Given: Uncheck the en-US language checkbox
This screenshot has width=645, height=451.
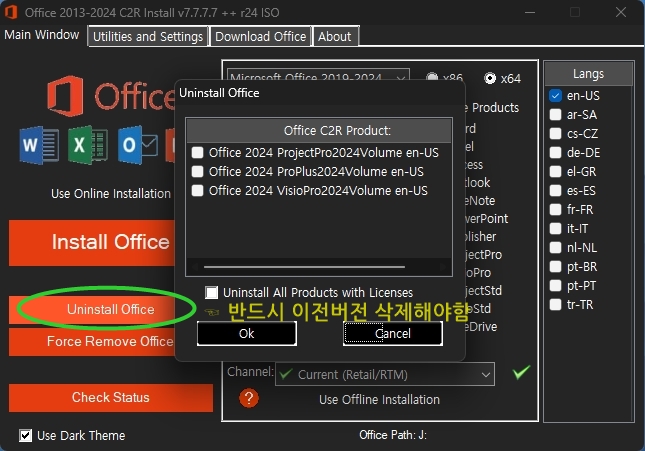Looking at the screenshot, I should tap(555, 95).
